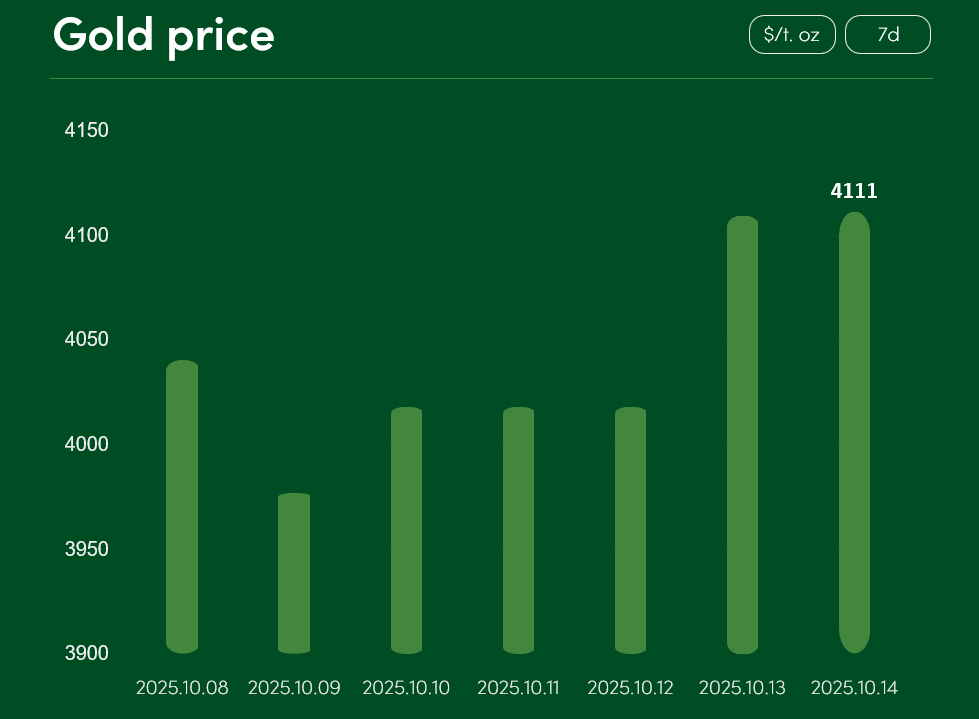Select the 2025.10.13 bar

pos(742,435)
